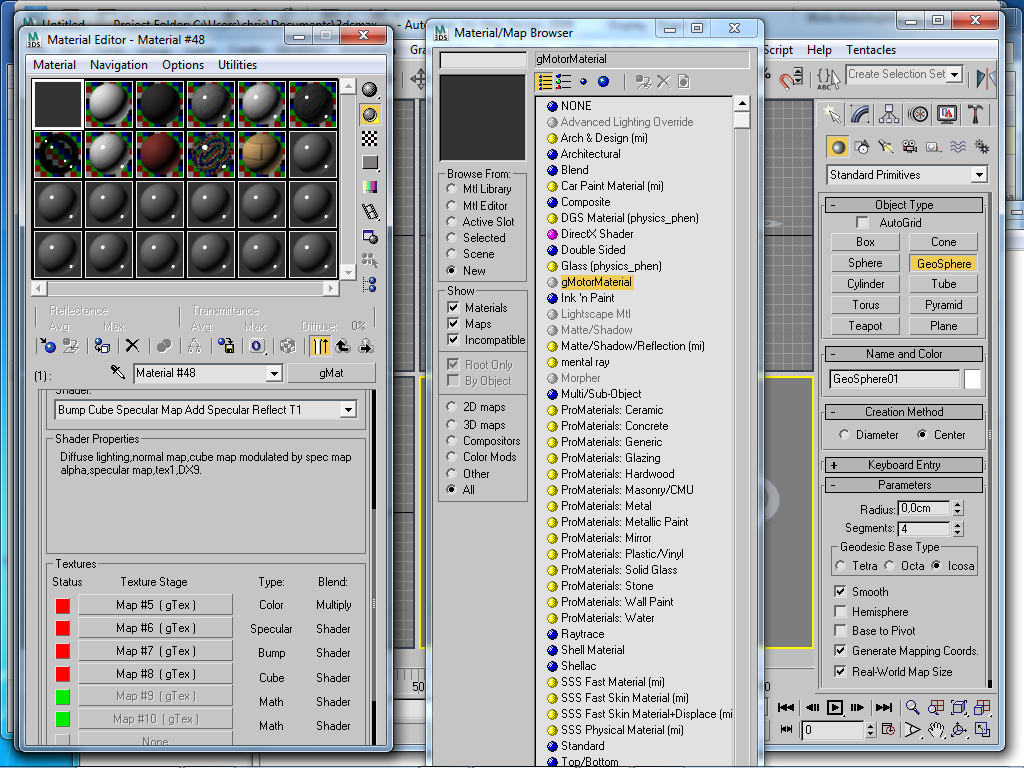Open the Hierarchy command panel tab
This screenshot has width=1024, height=768.
click(x=889, y=115)
